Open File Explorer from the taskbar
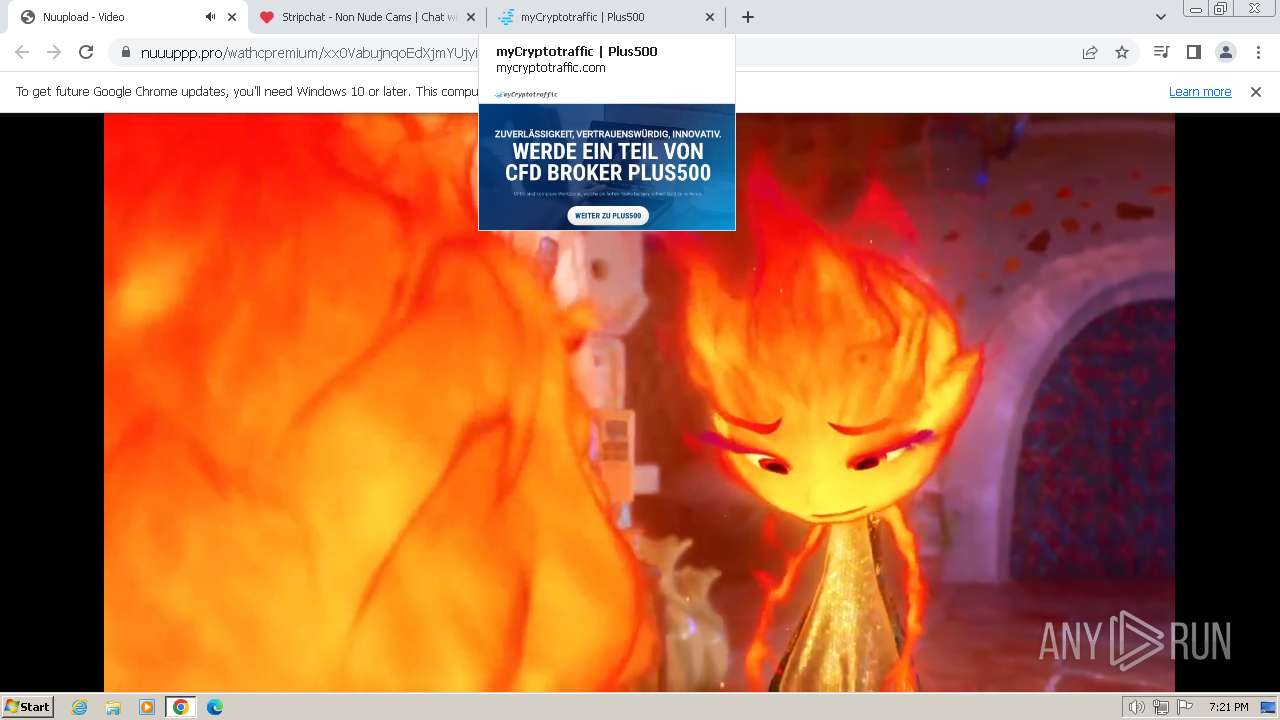This screenshot has height=720, width=1280. tap(113, 707)
